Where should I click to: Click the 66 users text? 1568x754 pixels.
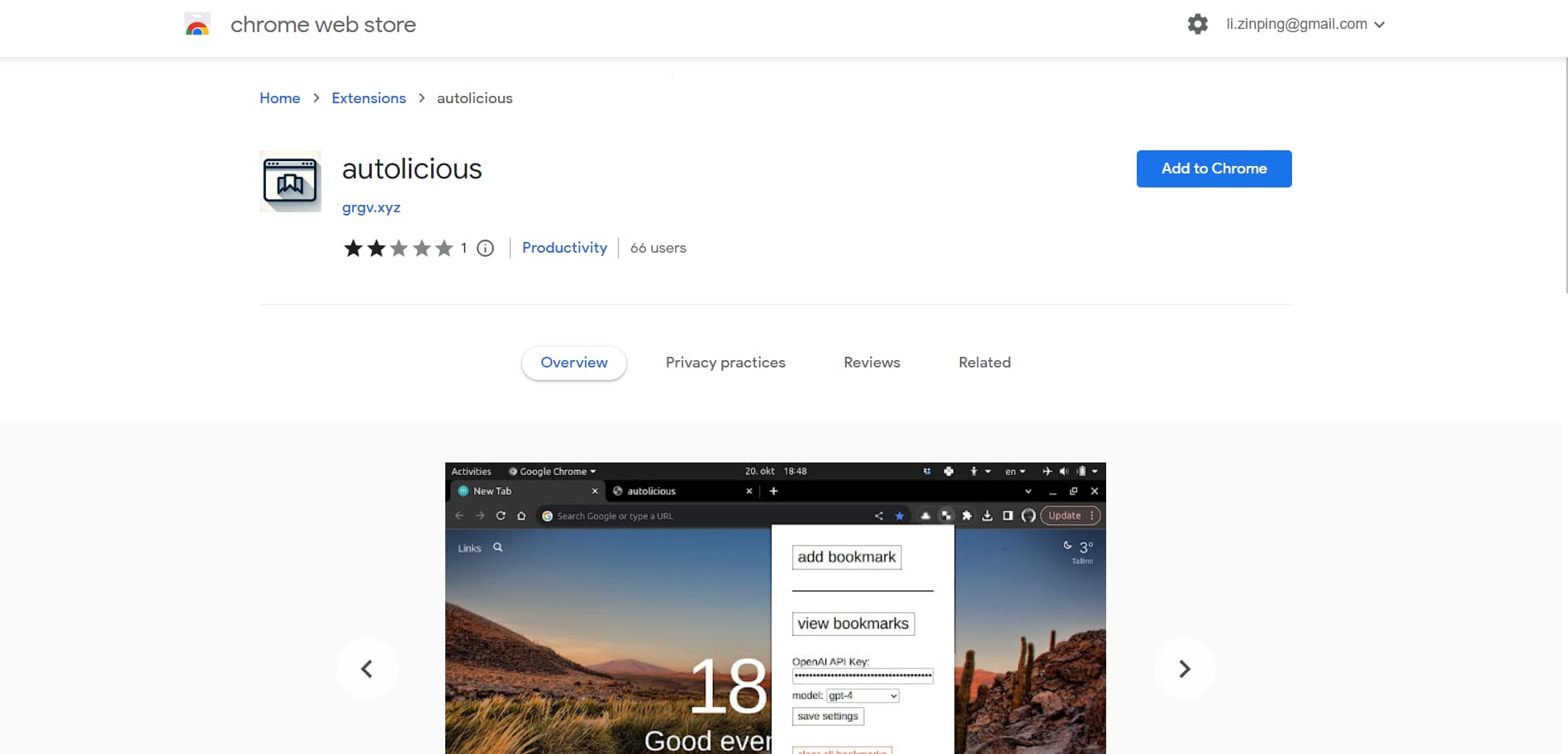(x=658, y=248)
